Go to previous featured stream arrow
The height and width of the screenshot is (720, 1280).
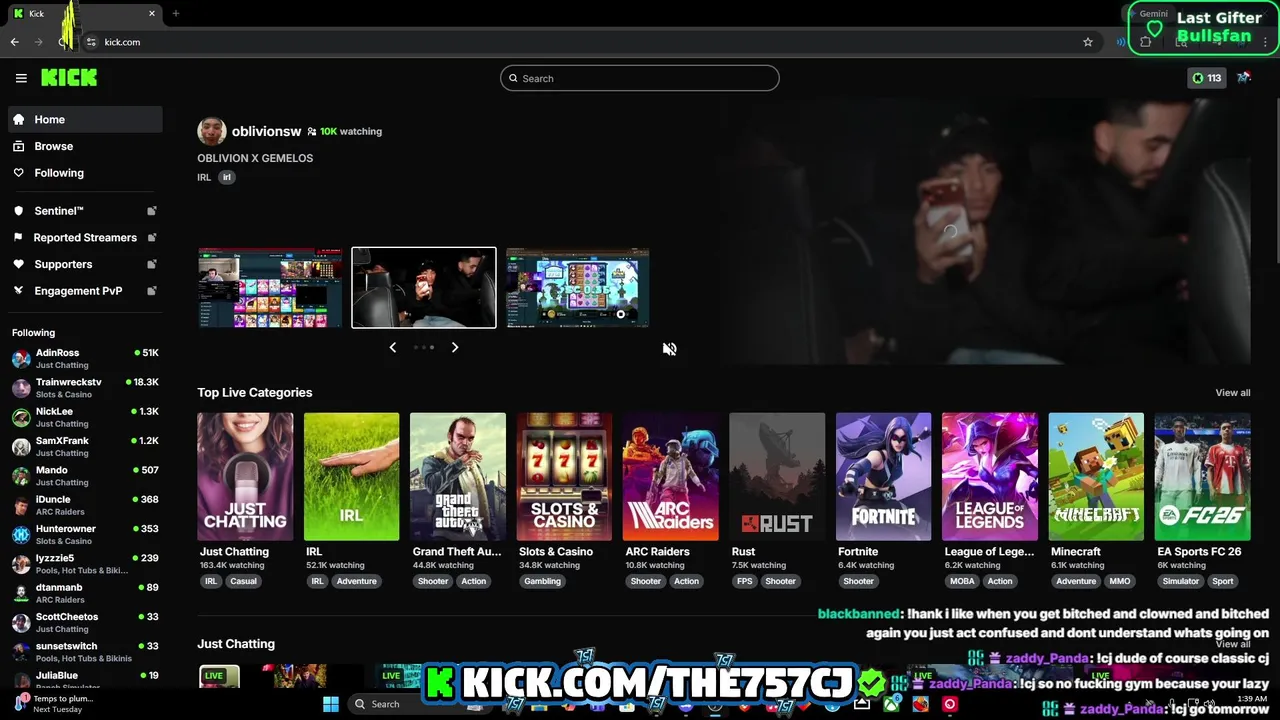393,347
